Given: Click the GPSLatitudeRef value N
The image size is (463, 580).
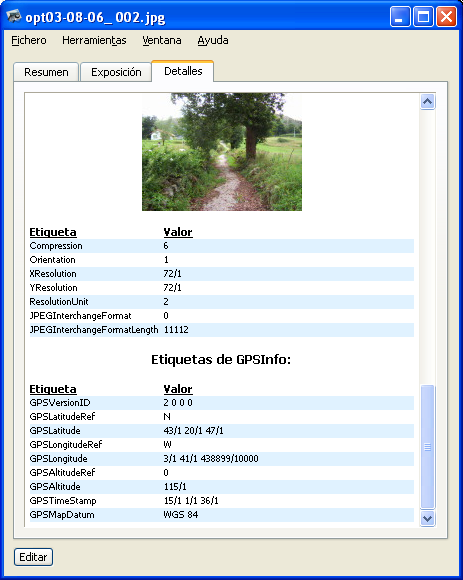Looking at the screenshot, I should 167,417.
